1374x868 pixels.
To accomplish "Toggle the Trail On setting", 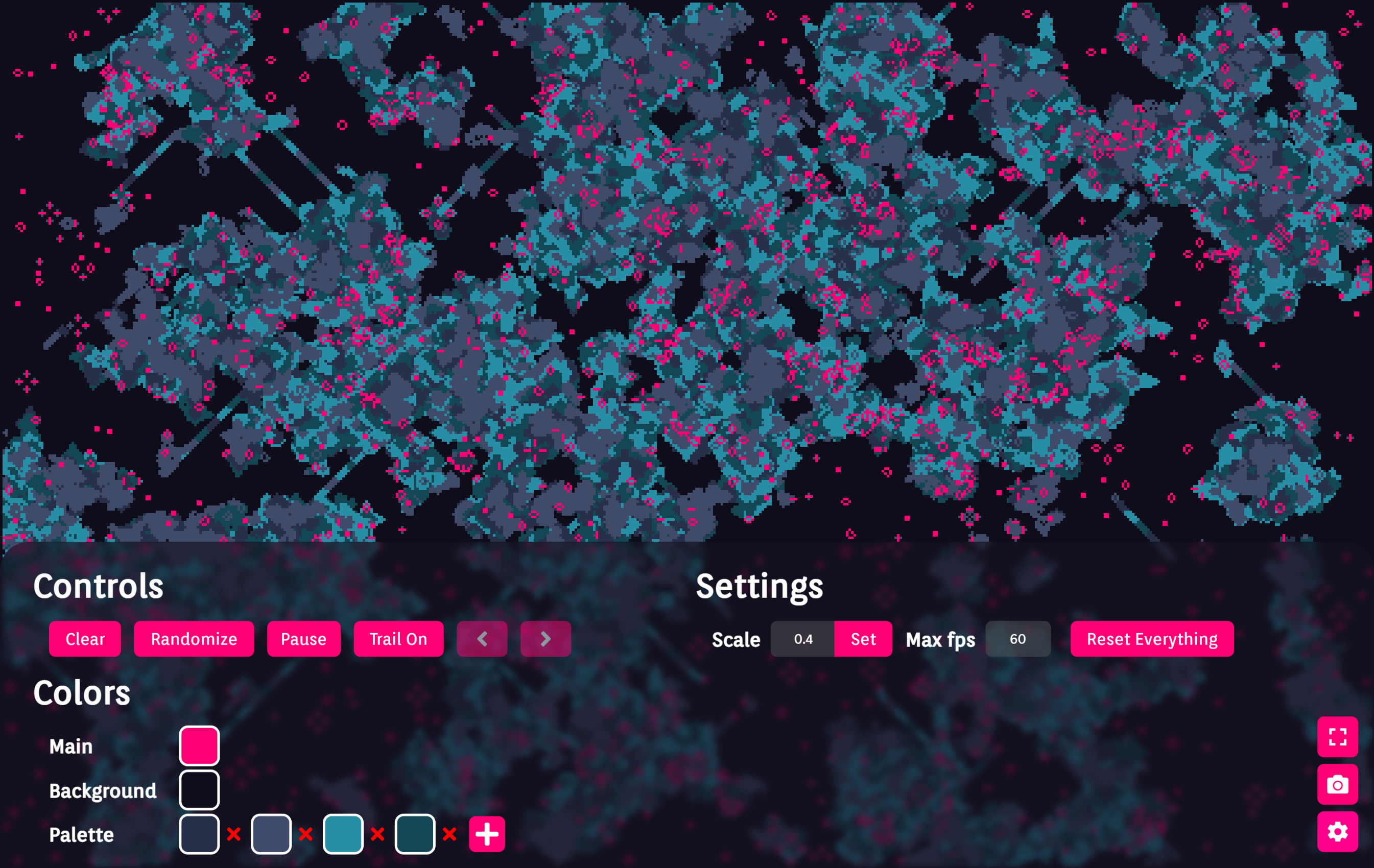I will pyautogui.click(x=398, y=639).
